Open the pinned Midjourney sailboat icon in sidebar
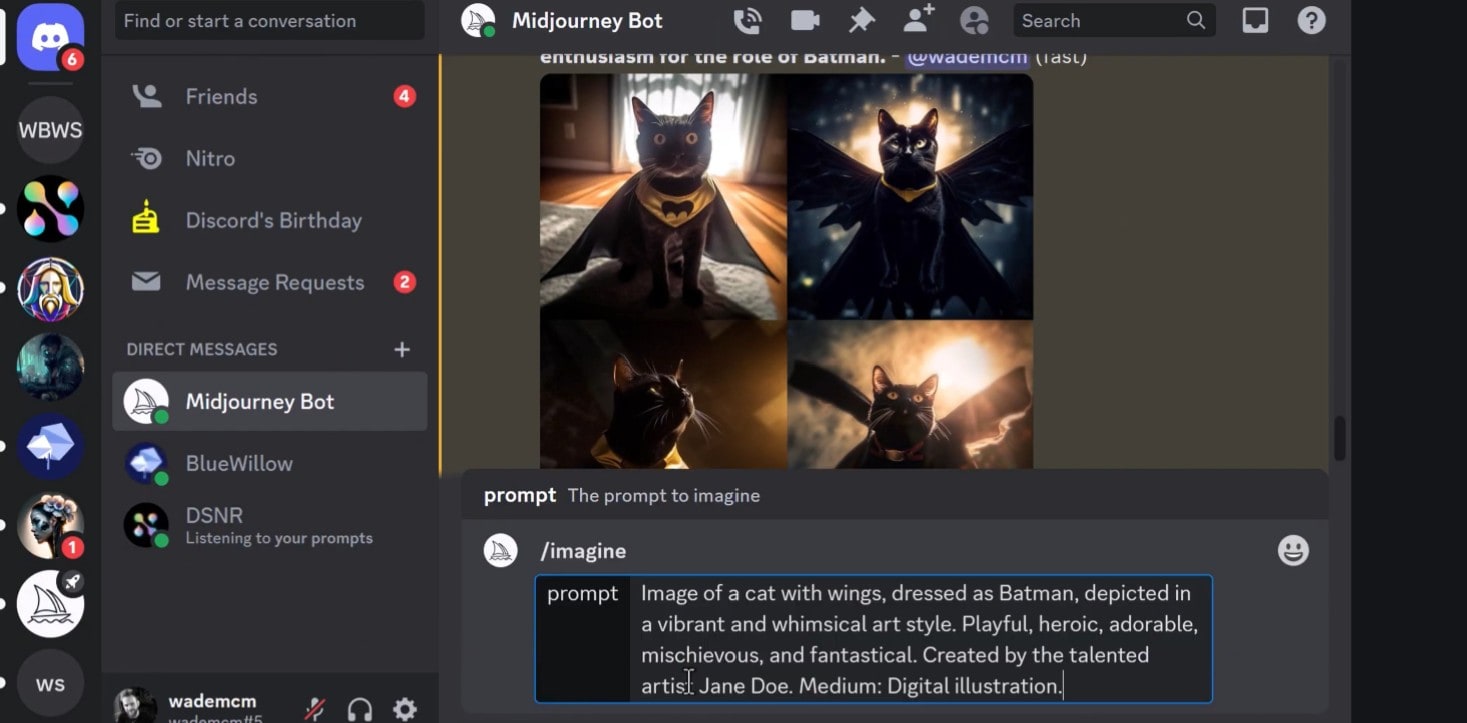This screenshot has width=1467, height=723. coord(49,604)
